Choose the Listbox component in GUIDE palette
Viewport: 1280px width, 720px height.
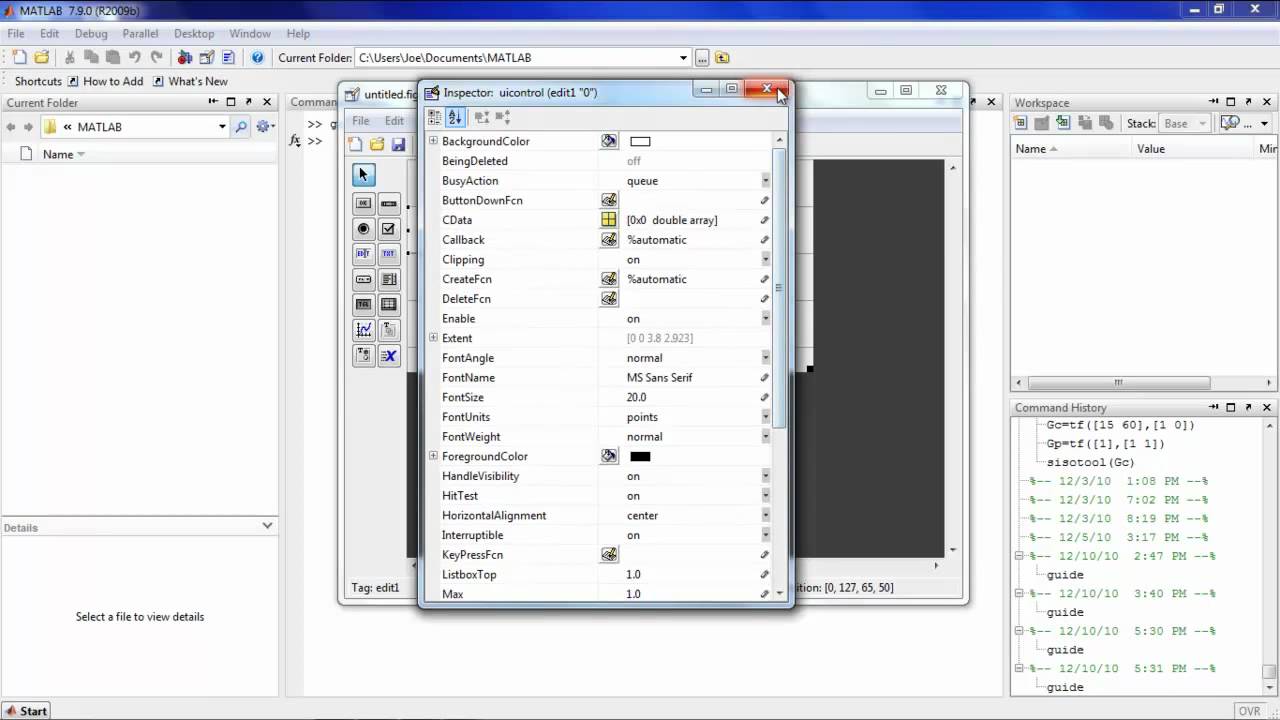tap(389, 279)
